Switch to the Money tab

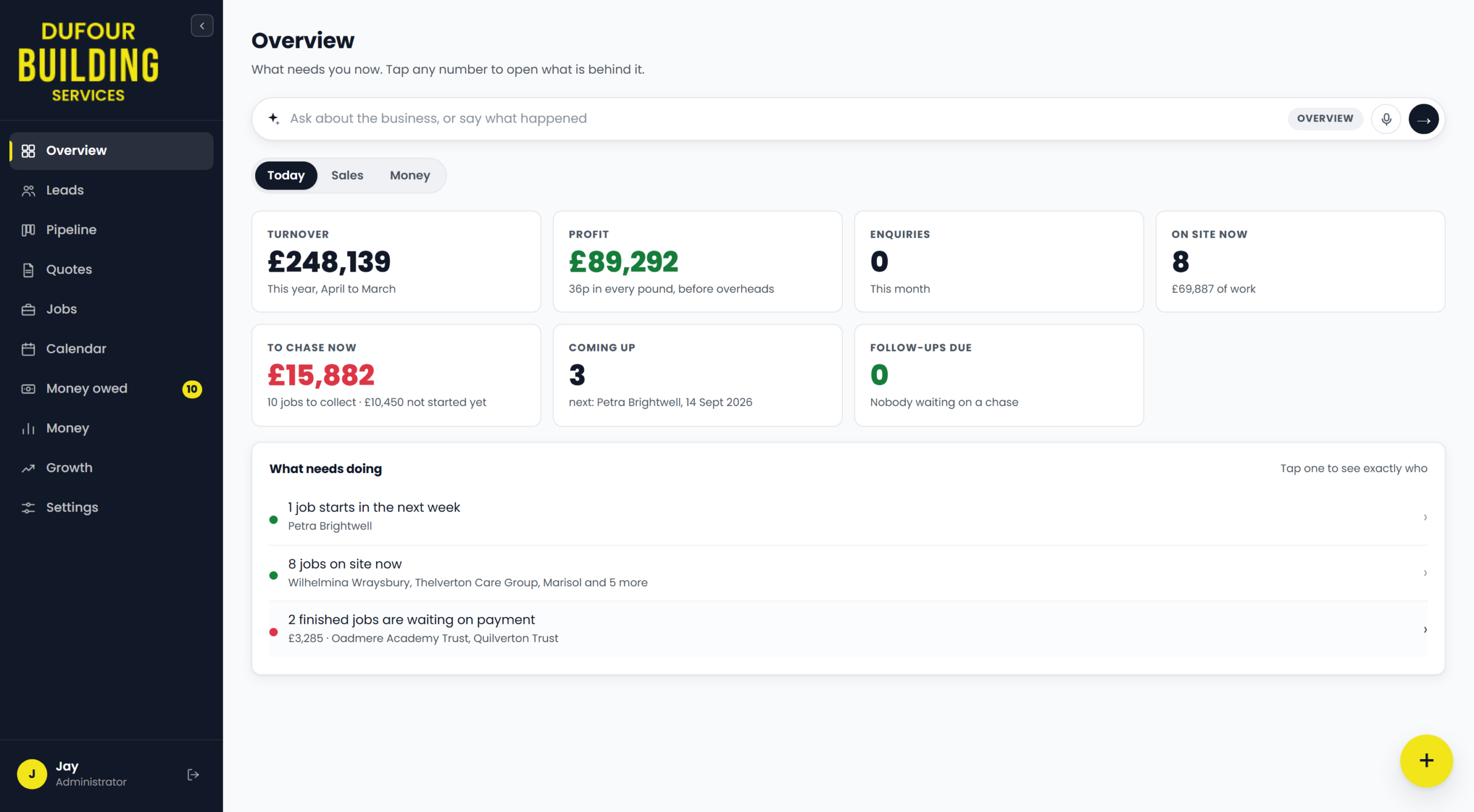click(410, 176)
